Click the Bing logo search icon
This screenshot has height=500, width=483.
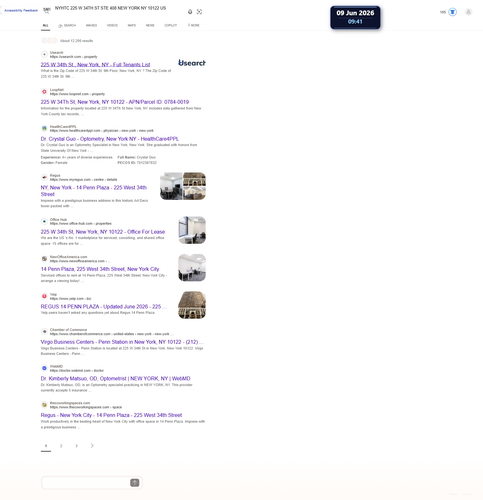coord(47,10)
